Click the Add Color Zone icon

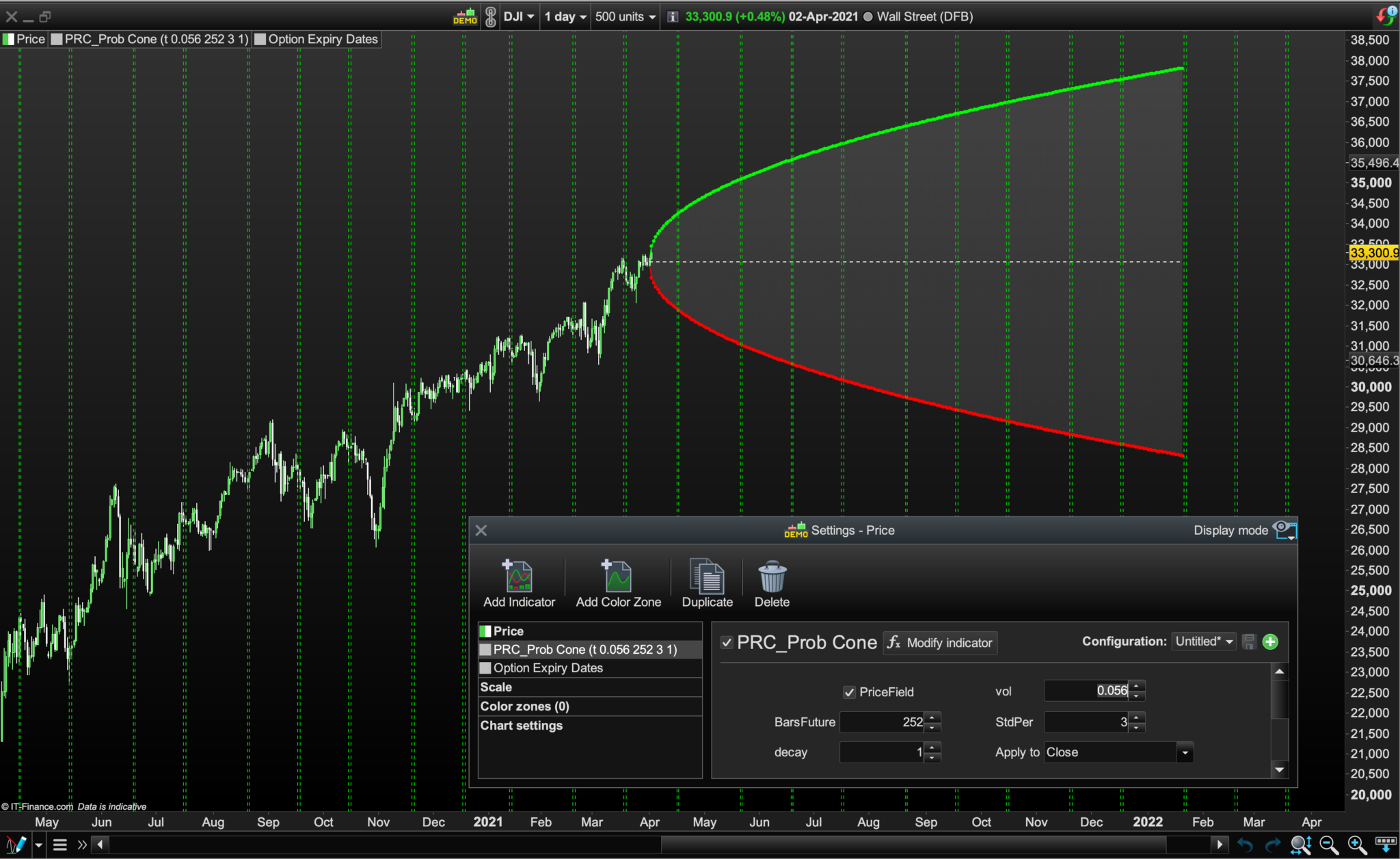[x=618, y=578]
